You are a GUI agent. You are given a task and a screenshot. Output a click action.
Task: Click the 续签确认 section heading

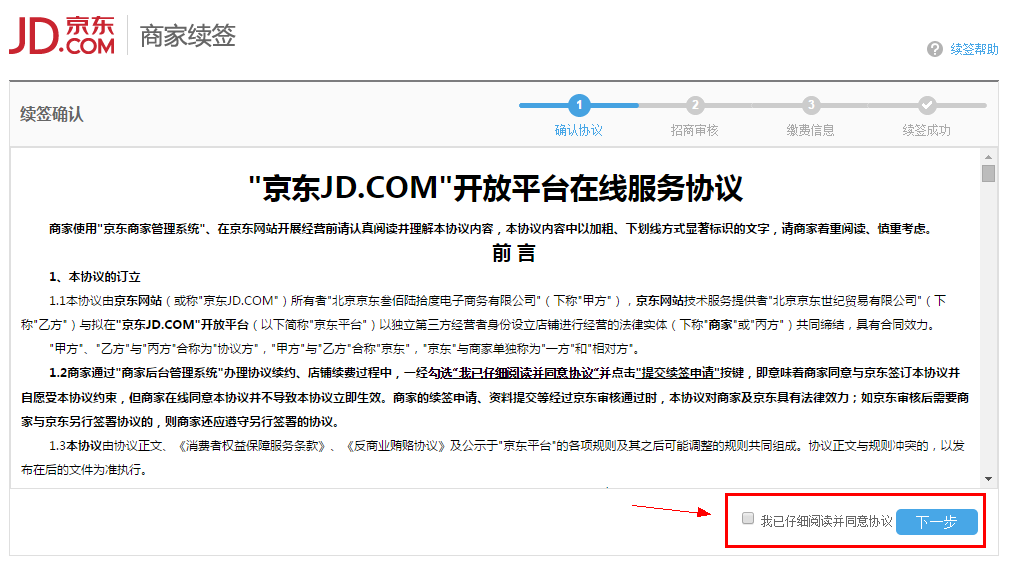point(52,114)
